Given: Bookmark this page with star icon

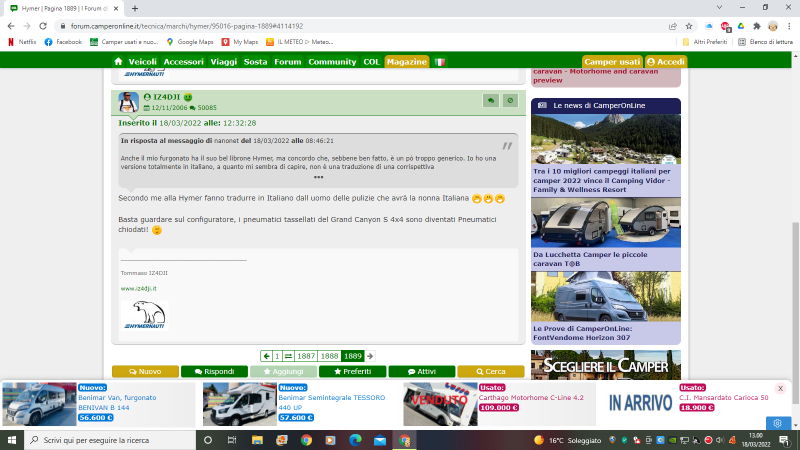Looking at the screenshot, I should [x=689, y=26].
